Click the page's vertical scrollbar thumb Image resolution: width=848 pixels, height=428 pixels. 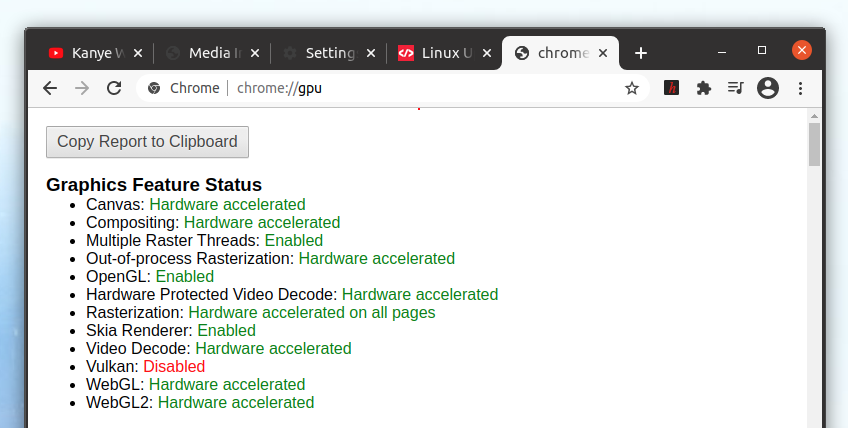[x=814, y=145]
